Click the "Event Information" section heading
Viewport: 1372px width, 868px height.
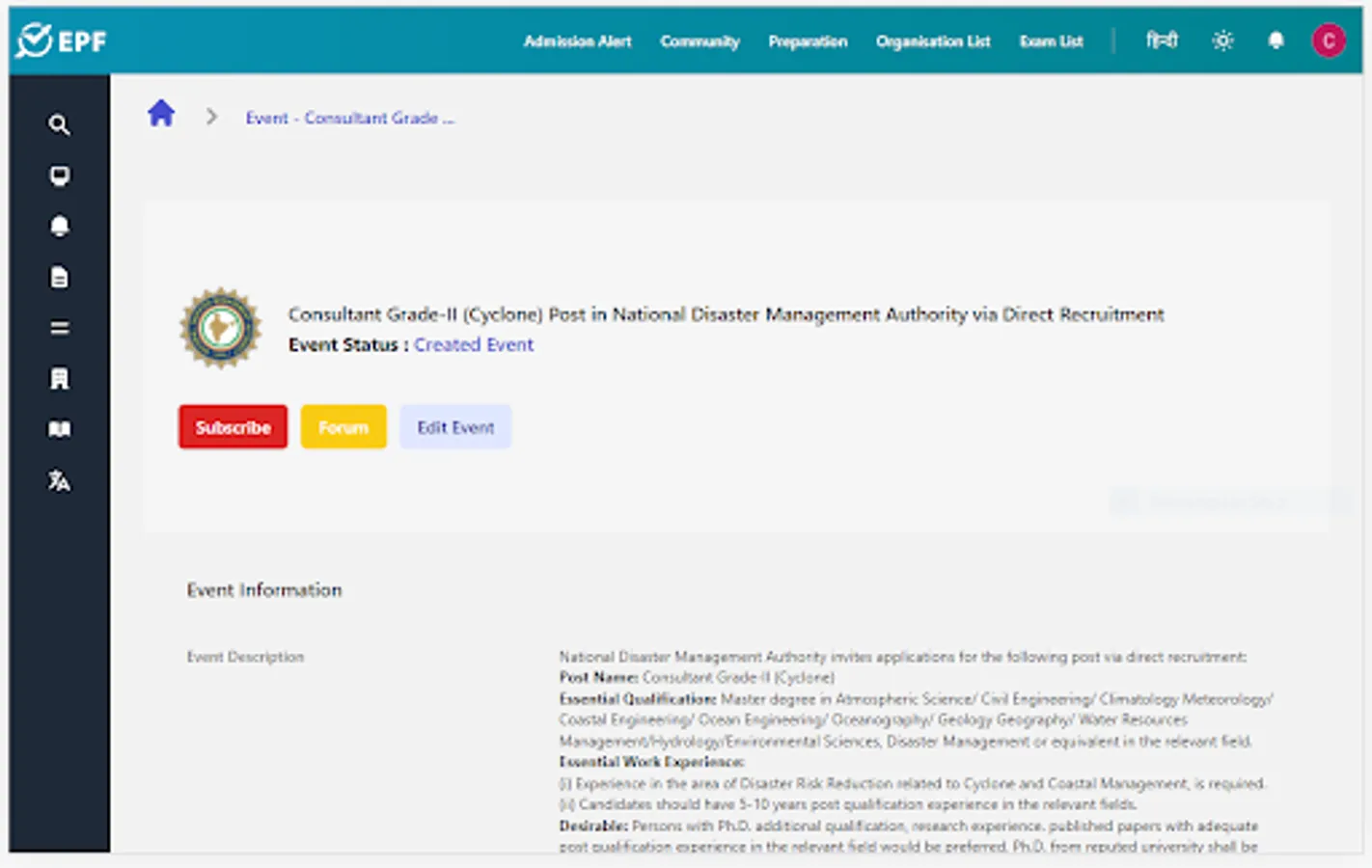click(264, 590)
